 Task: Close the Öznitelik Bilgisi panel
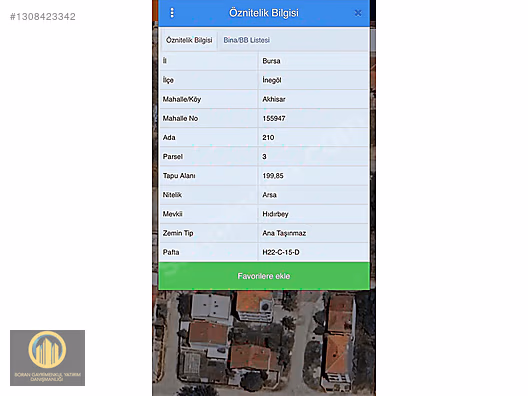358,13
